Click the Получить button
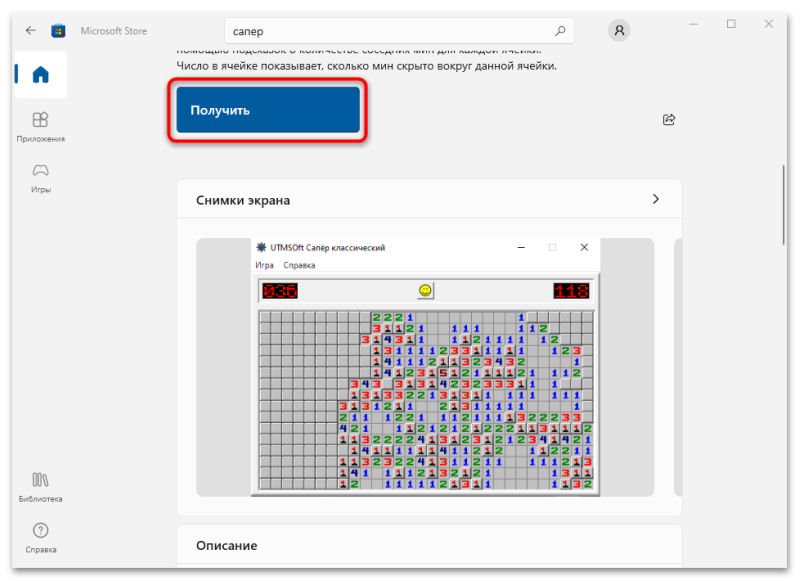 [x=268, y=110]
